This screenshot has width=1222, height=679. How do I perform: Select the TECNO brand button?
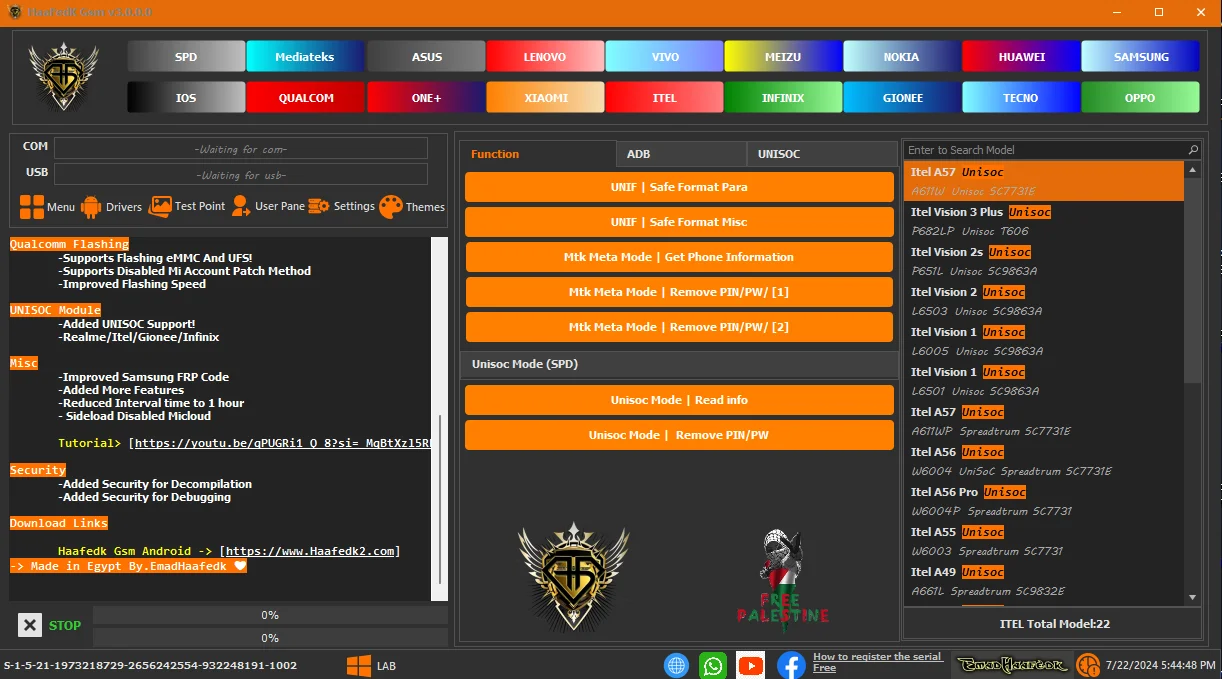point(1021,98)
